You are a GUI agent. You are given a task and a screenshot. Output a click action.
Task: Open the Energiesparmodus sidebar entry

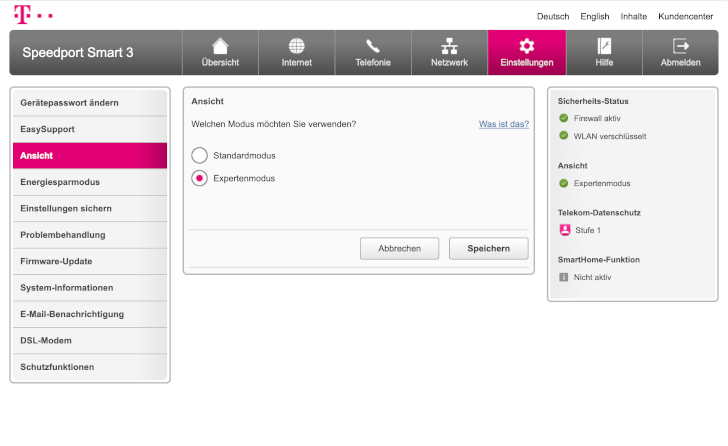click(x=90, y=182)
